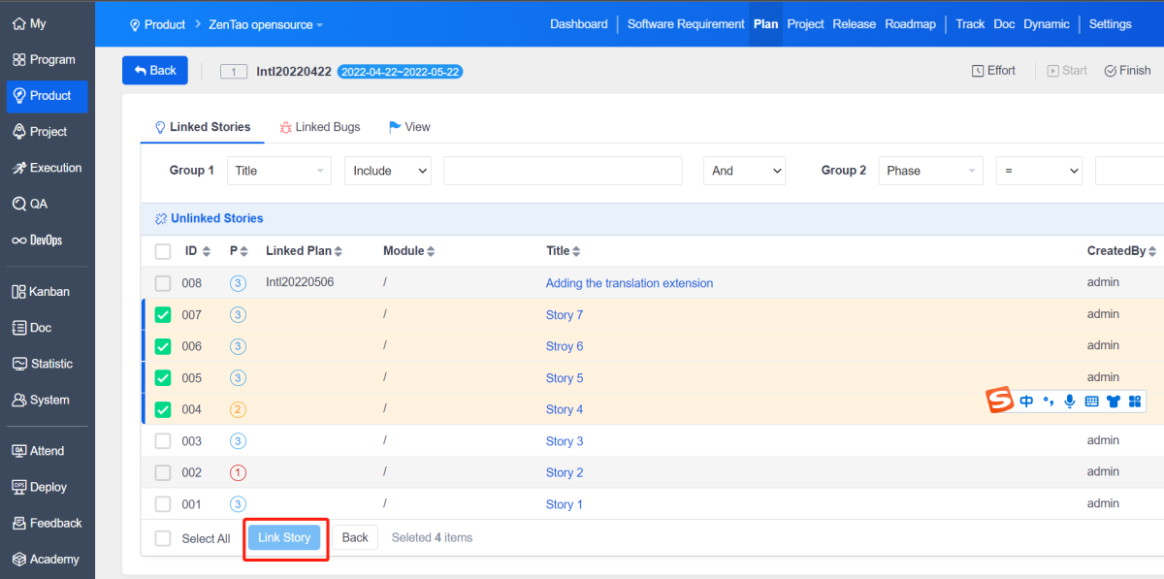Click the Sogou microphone voice input icon
Viewport: 1164px width, 579px height.
tap(1070, 402)
